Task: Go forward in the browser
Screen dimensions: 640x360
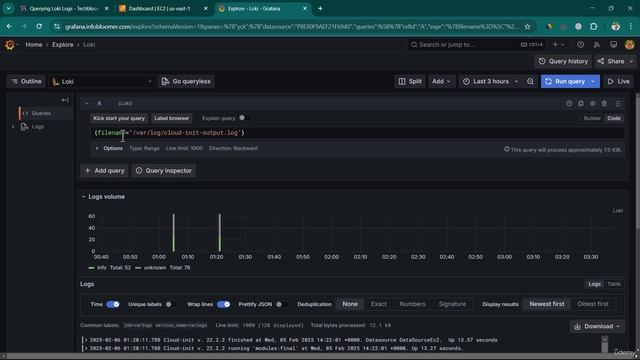Action: (24, 27)
